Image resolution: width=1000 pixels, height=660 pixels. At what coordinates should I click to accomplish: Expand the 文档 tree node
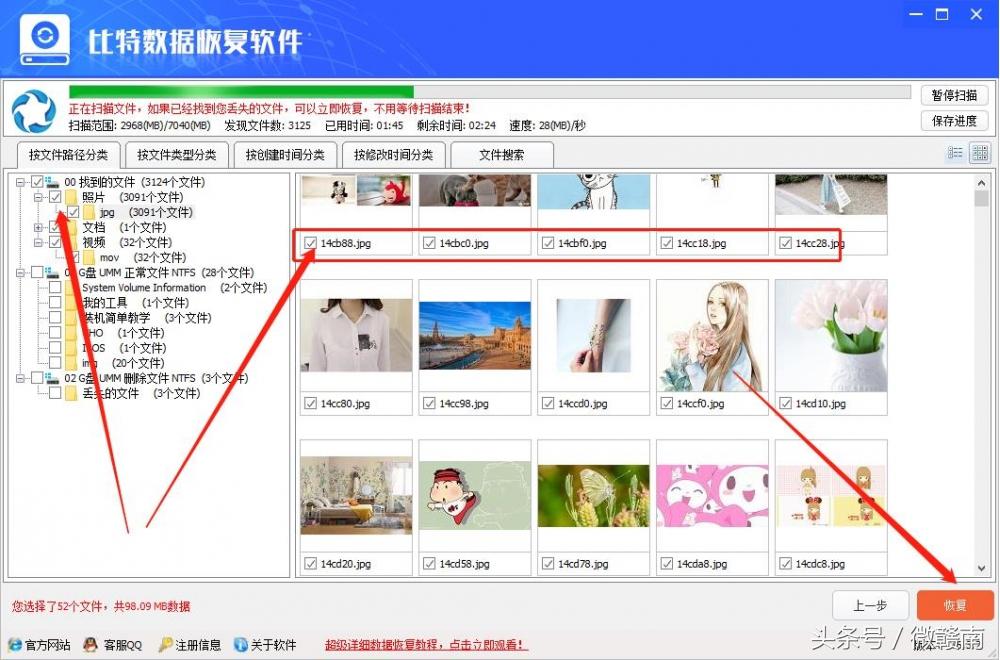(39, 228)
